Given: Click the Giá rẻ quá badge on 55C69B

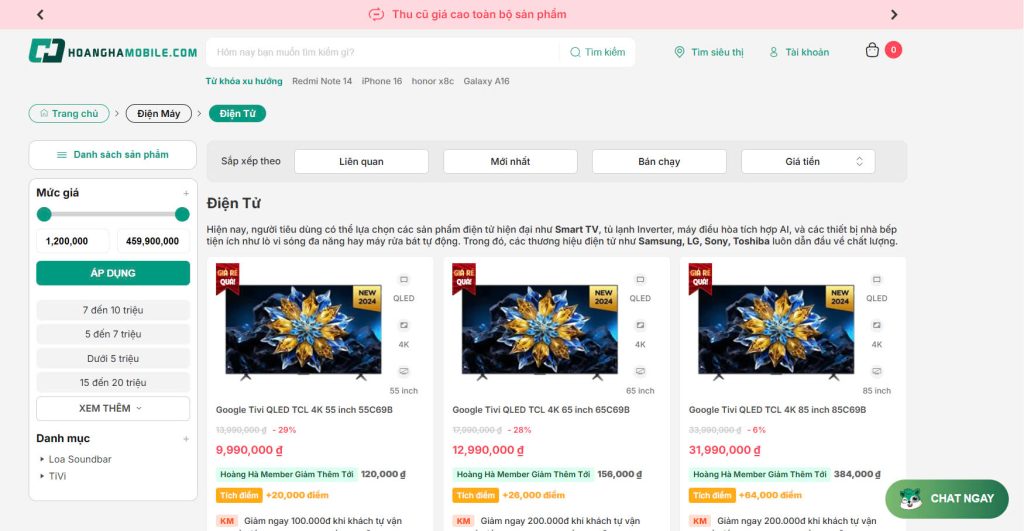Looking at the screenshot, I should click(x=227, y=279).
